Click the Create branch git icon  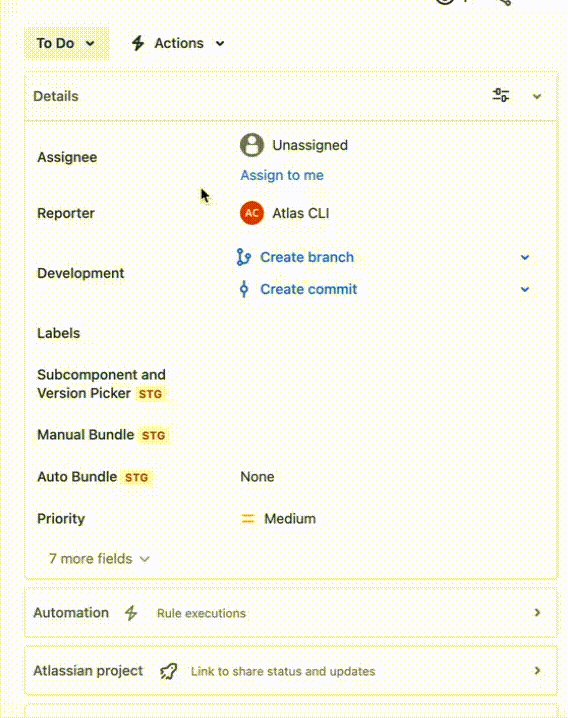point(244,257)
